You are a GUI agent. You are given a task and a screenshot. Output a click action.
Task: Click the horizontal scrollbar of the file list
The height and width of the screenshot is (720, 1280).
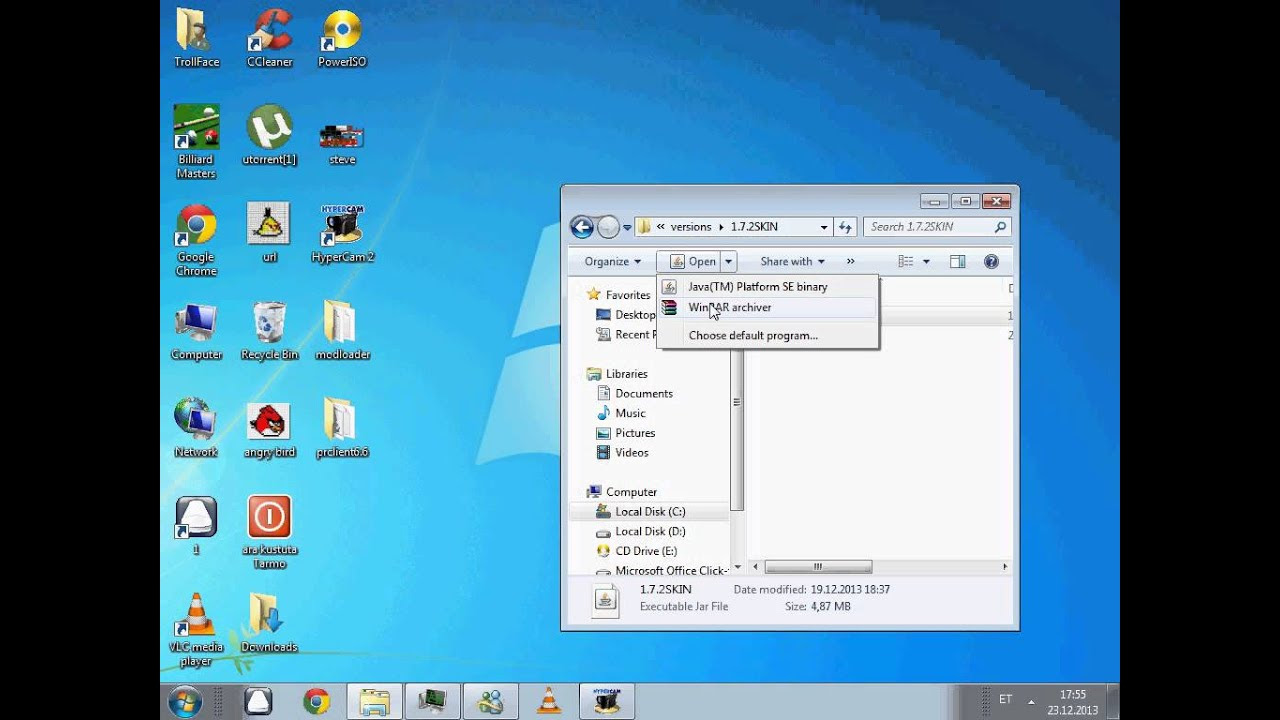(x=818, y=567)
